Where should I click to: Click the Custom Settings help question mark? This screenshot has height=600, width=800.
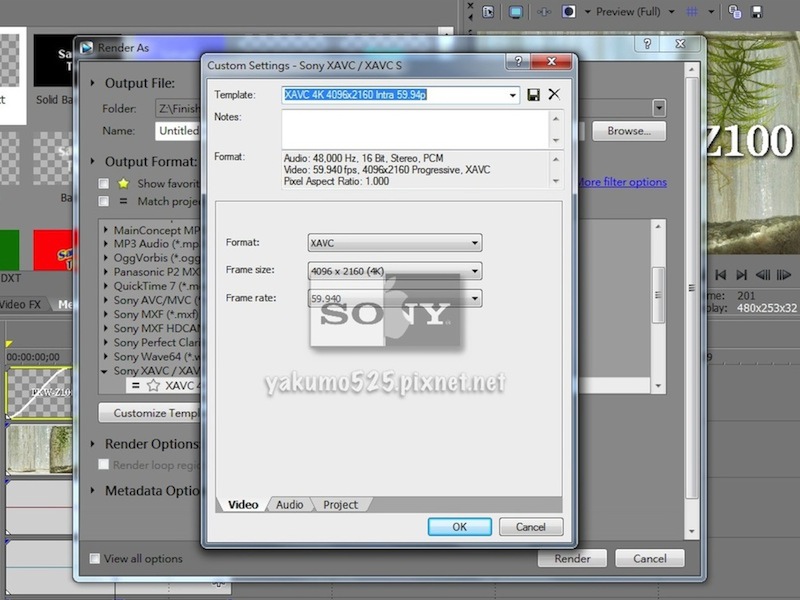pyautogui.click(x=518, y=62)
